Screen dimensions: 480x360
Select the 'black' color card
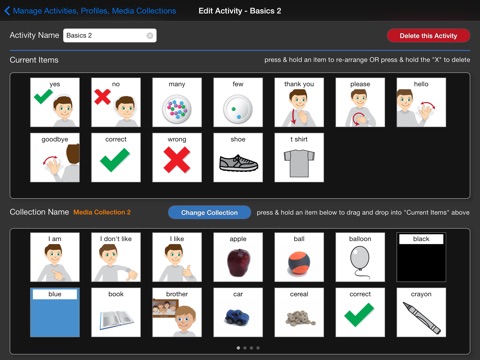tap(421, 257)
